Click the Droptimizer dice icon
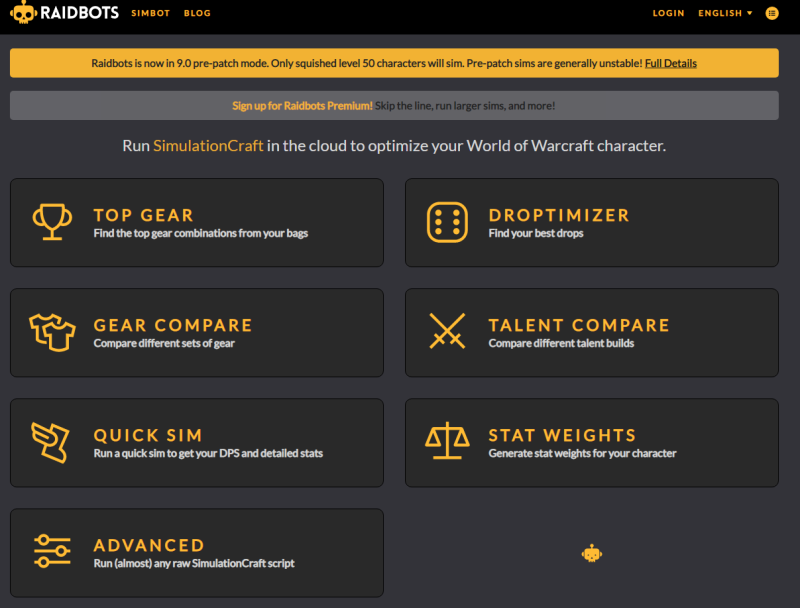The height and width of the screenshot is (608, 800). click(x=447, y=222)
